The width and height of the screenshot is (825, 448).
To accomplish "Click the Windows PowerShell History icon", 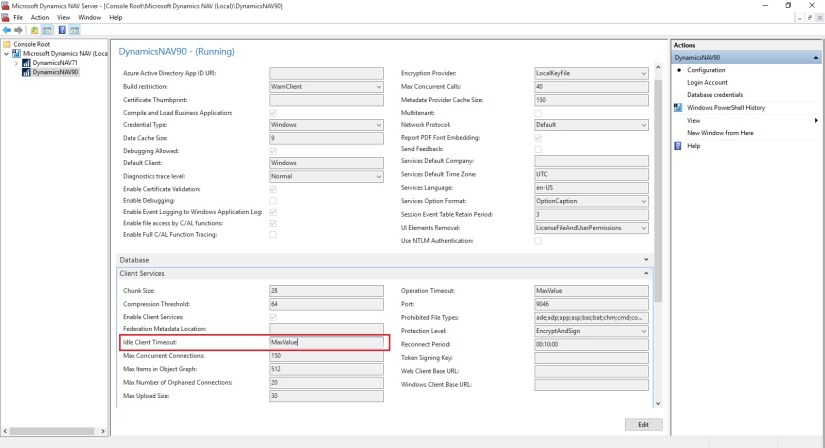I will click(679, 107).
